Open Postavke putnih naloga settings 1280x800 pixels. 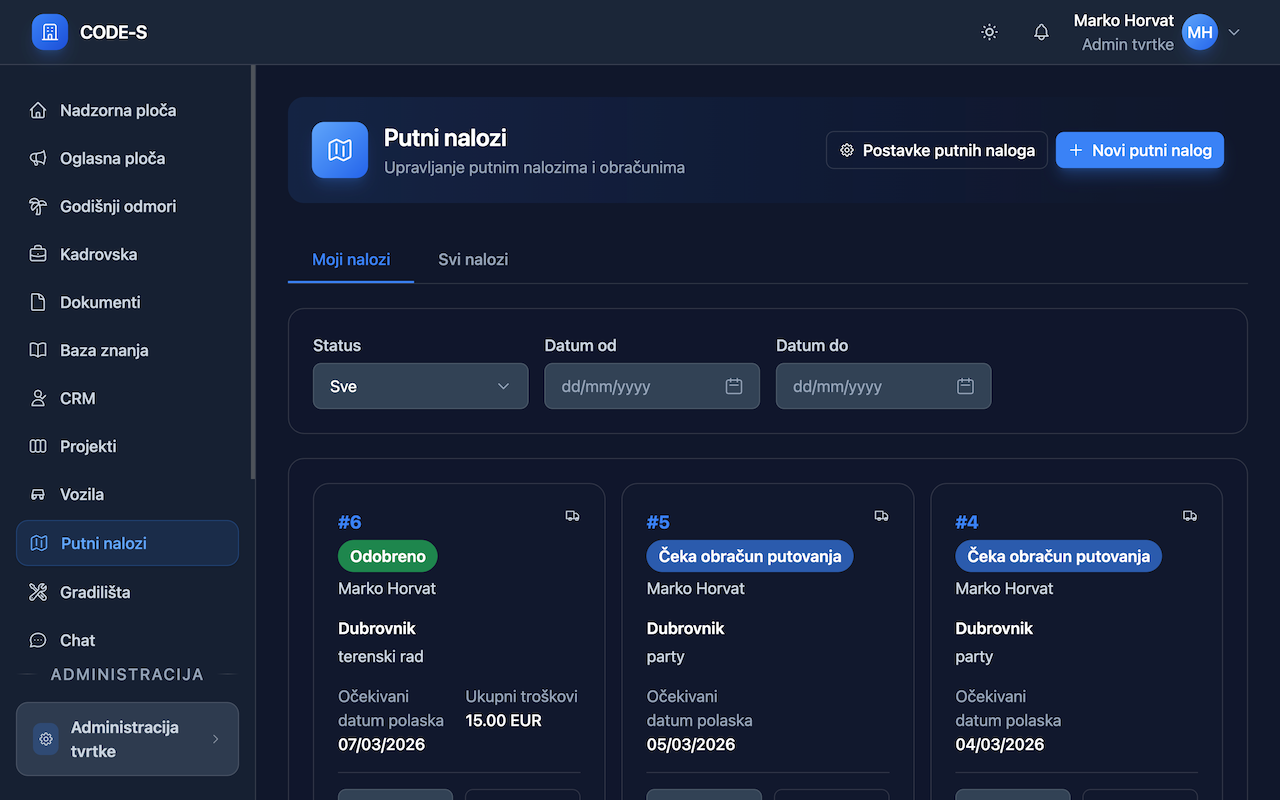(936, 150)
